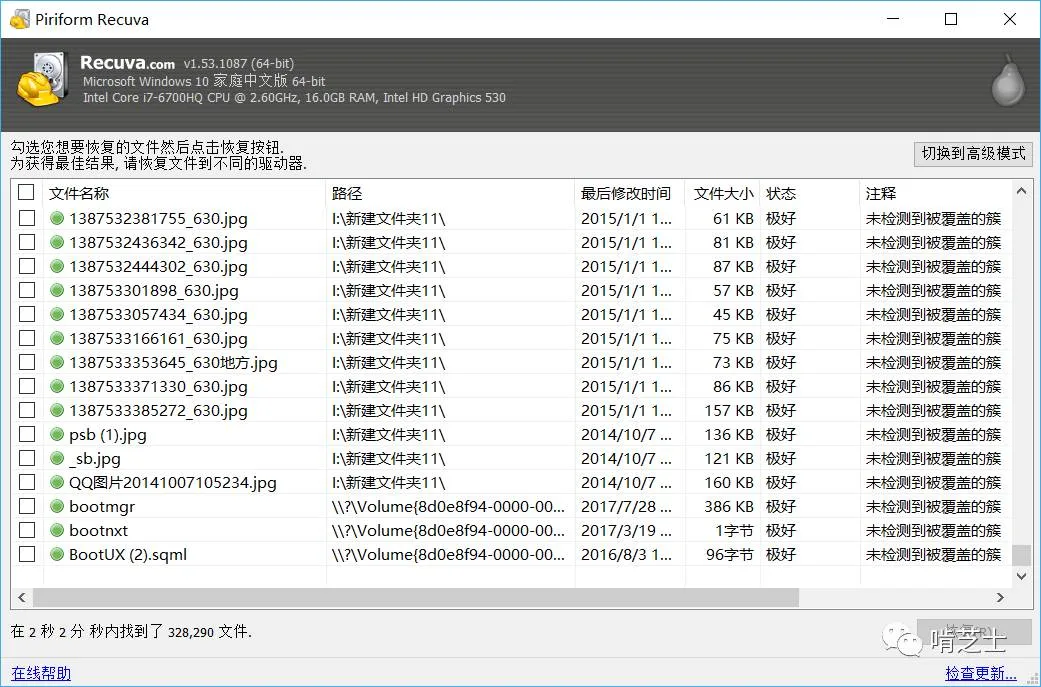
Task: Select checkbox beside 1387533371330_630.jpg
Action: [27, 386]
